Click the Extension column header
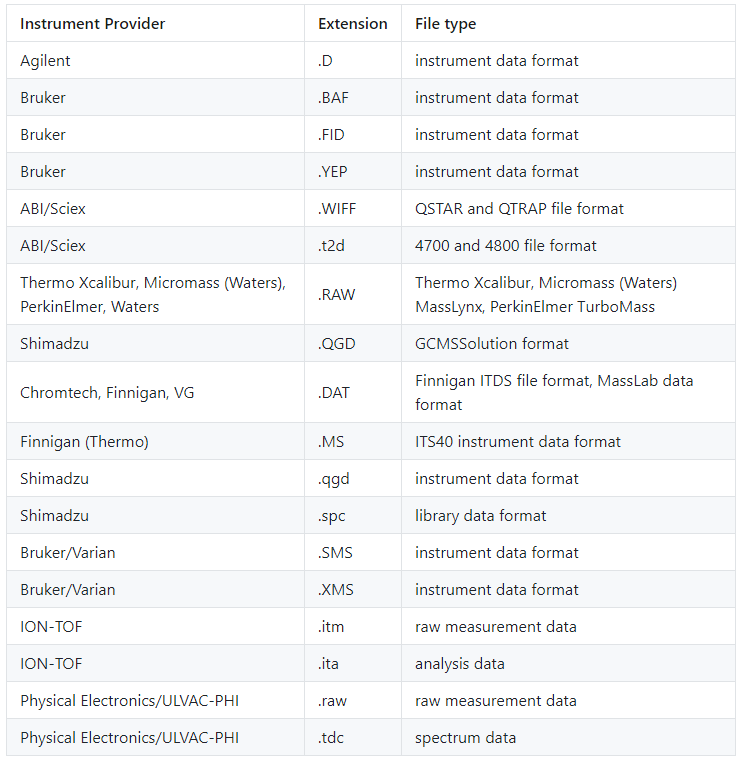This screenshot has height=761, width=742. pyautogui.click(x=352, y=23)
